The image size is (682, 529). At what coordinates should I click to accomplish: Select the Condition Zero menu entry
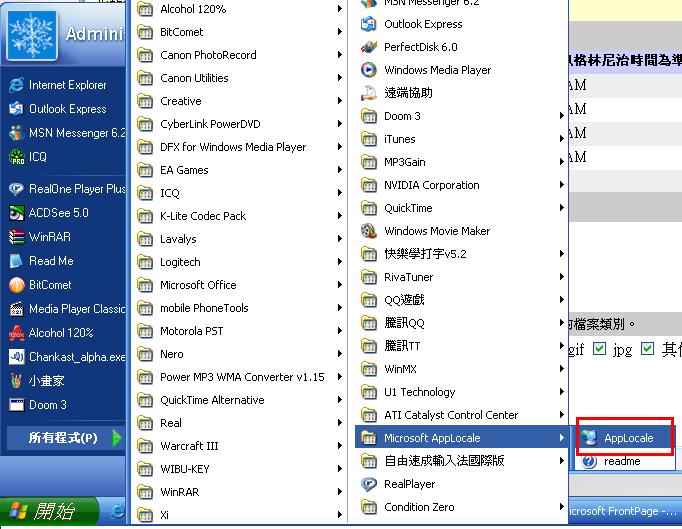461,507
